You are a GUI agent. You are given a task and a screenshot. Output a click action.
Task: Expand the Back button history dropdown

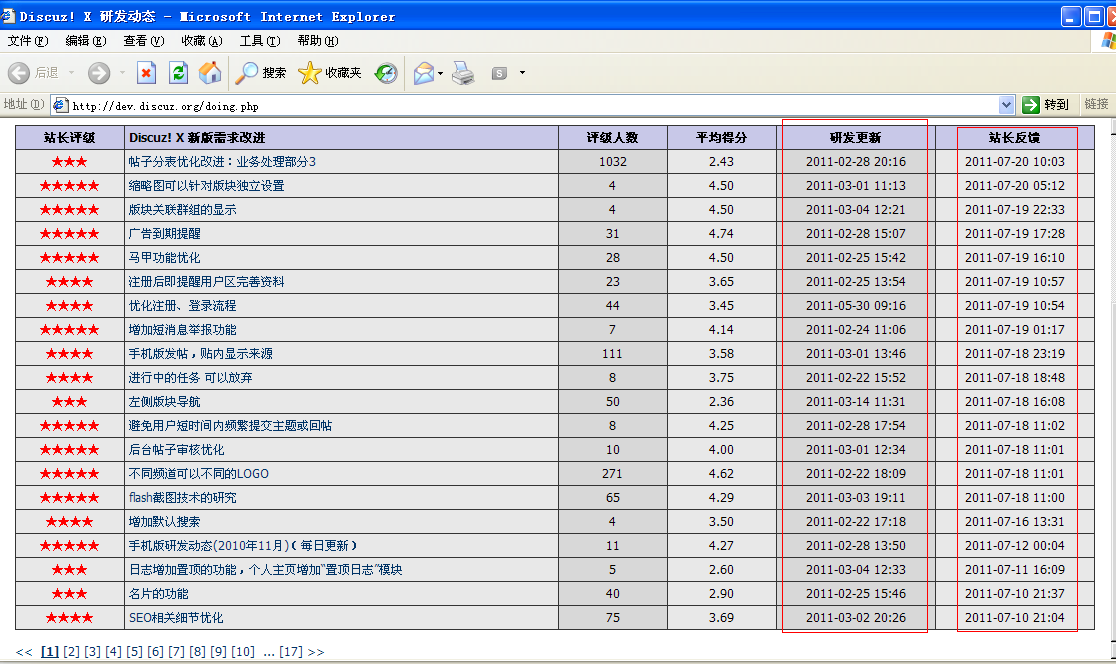pyautogui.click(x=71, y=73)
